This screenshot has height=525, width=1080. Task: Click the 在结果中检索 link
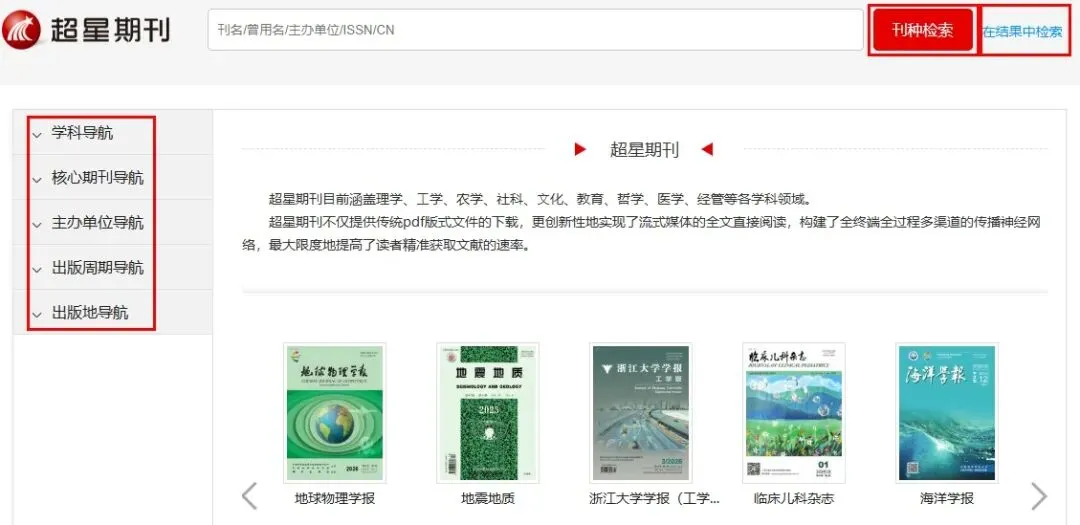coord(1022,31)
